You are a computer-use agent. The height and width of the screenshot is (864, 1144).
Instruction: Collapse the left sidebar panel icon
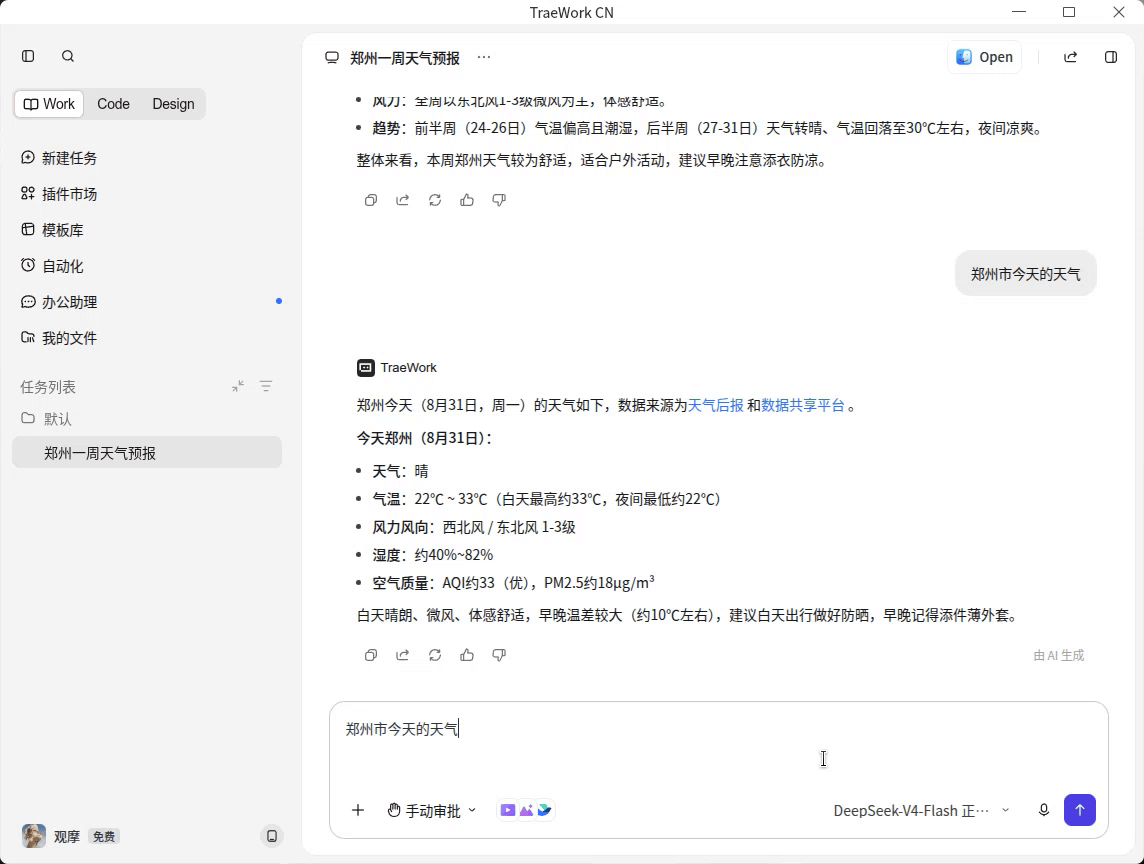28,56
